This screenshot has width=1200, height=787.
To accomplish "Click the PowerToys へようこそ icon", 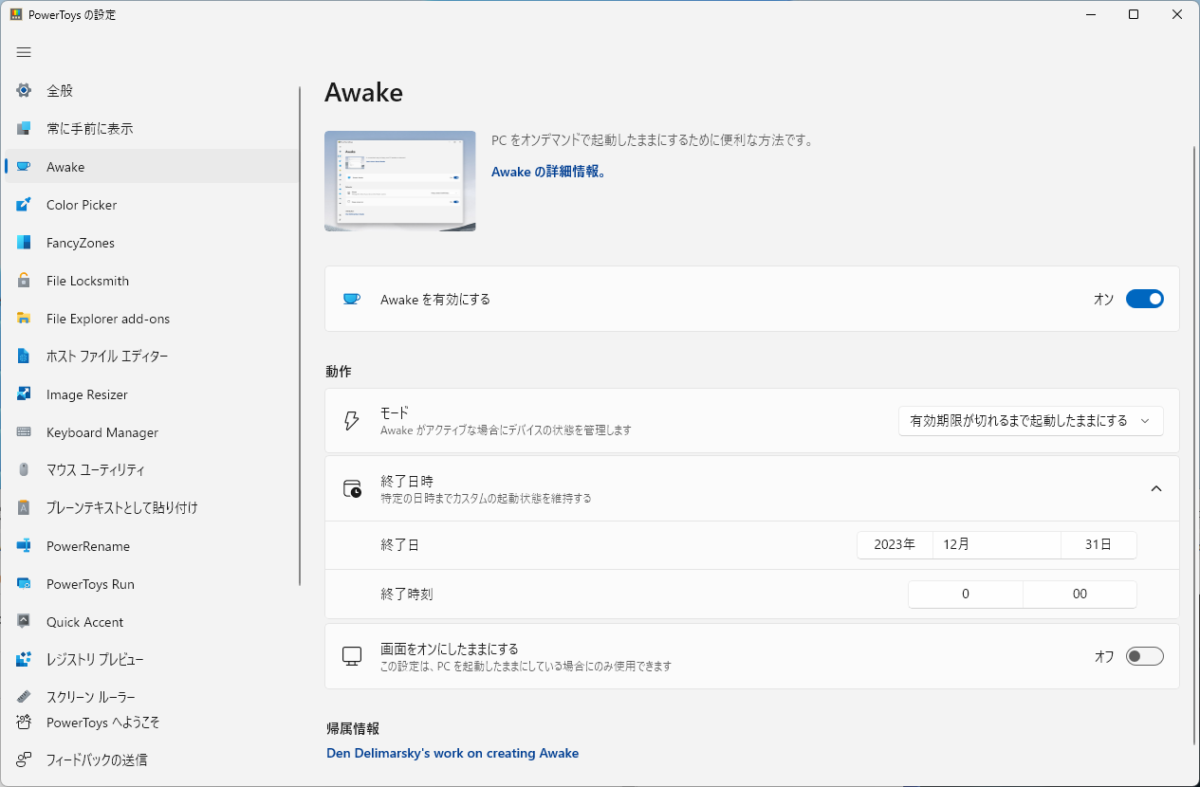I will click(x=24, y=722).
